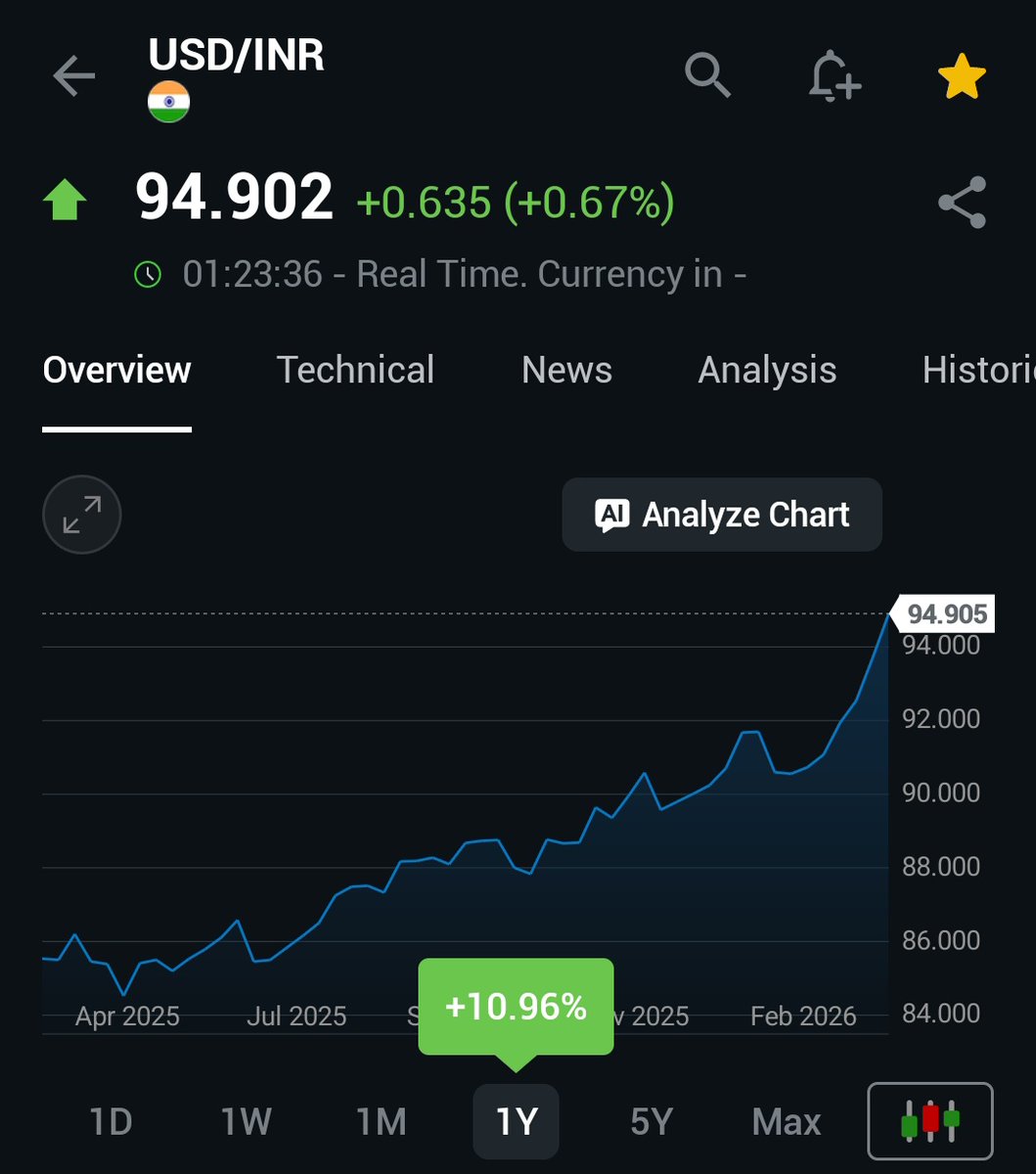Switch to candlestick chart type icon
1036x1174 pixels.
click(x=930, y=1120)
